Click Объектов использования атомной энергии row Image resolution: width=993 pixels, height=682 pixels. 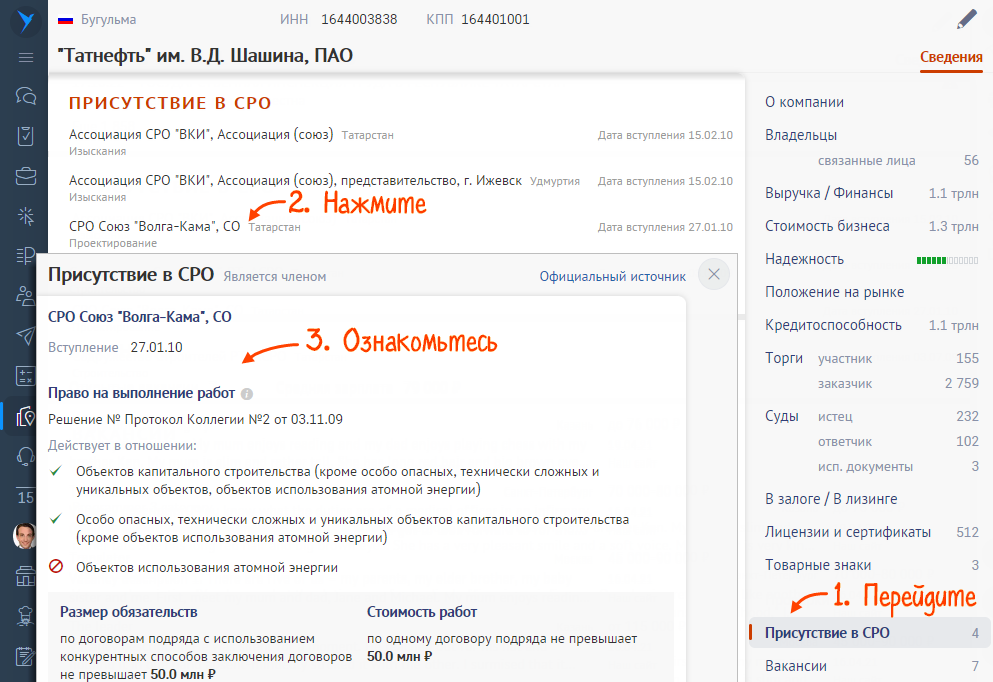pos(206,567)
